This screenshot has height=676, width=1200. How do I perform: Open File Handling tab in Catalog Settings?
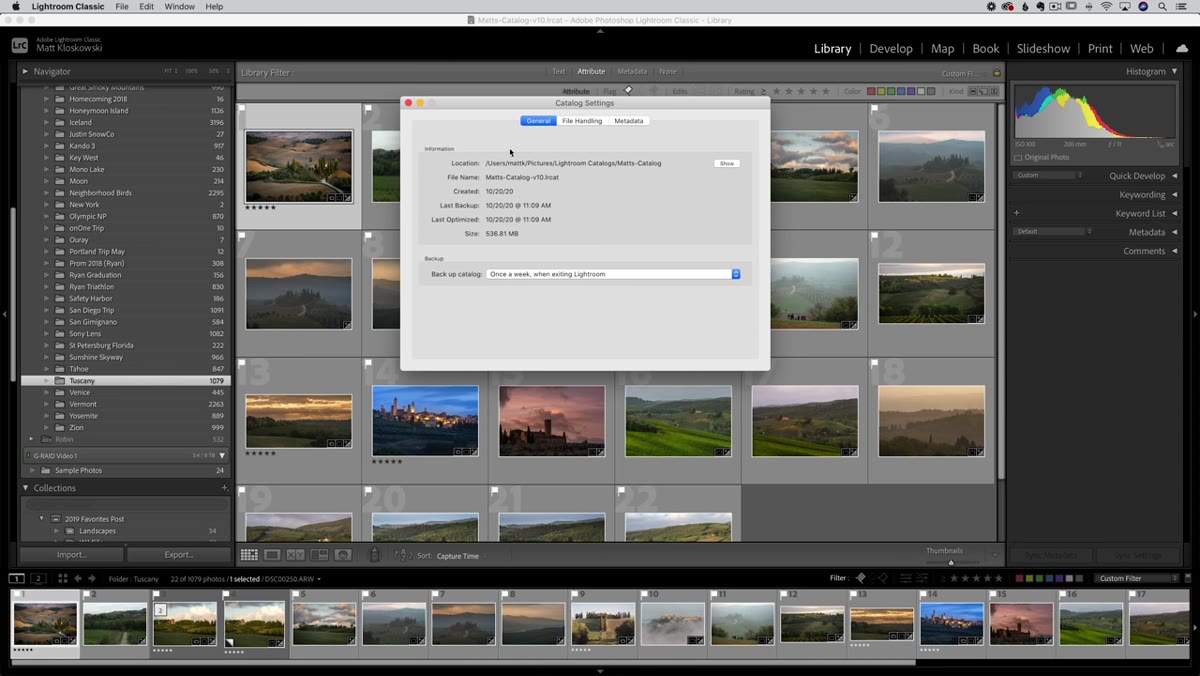[x=582, y=121]
